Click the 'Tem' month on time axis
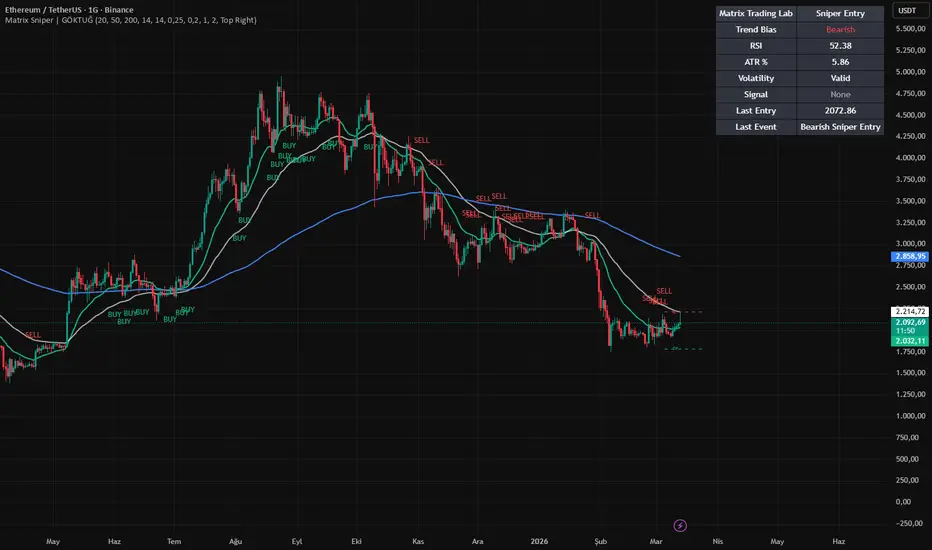This screenshot has width=932, height=550. click(174, 541)
